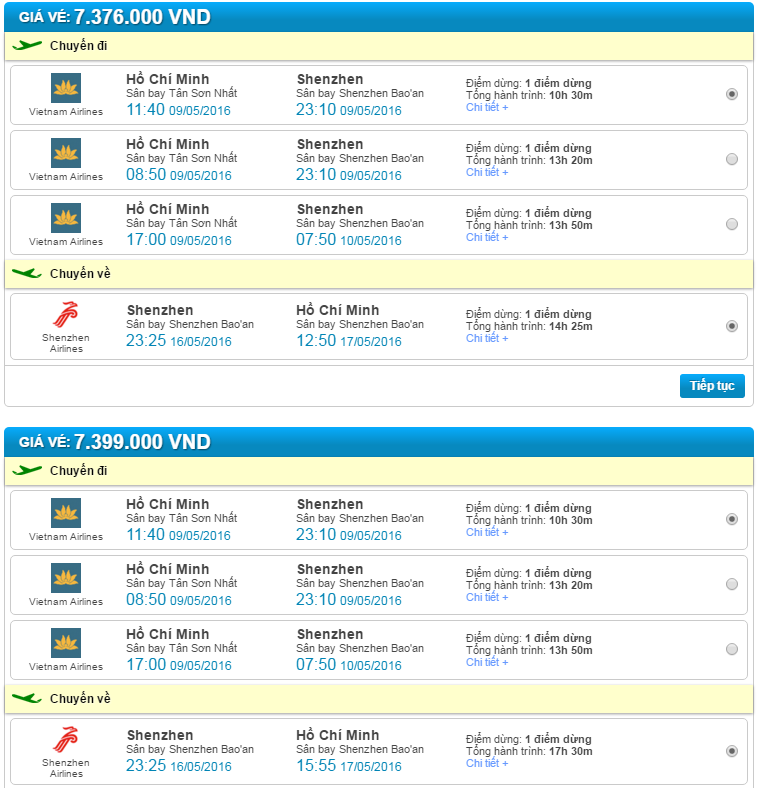Expand Chi tiết for 10h 30m flight, 7.399.000 fare

tap(487, 532)
